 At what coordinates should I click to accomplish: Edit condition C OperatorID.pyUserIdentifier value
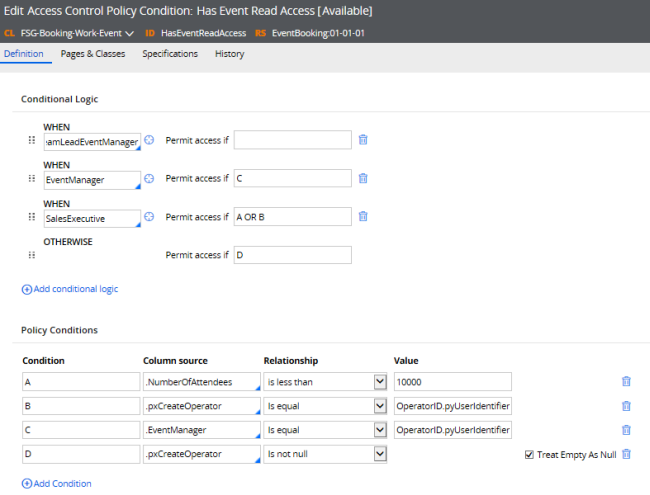coord(453,430)
